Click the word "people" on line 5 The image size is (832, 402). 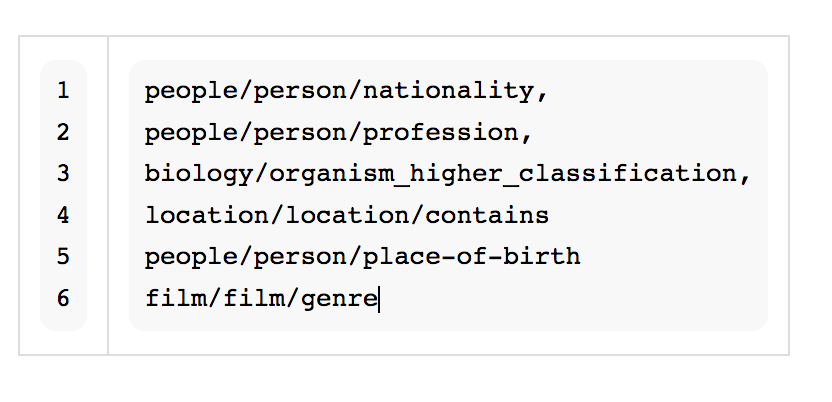click(192, 257)
